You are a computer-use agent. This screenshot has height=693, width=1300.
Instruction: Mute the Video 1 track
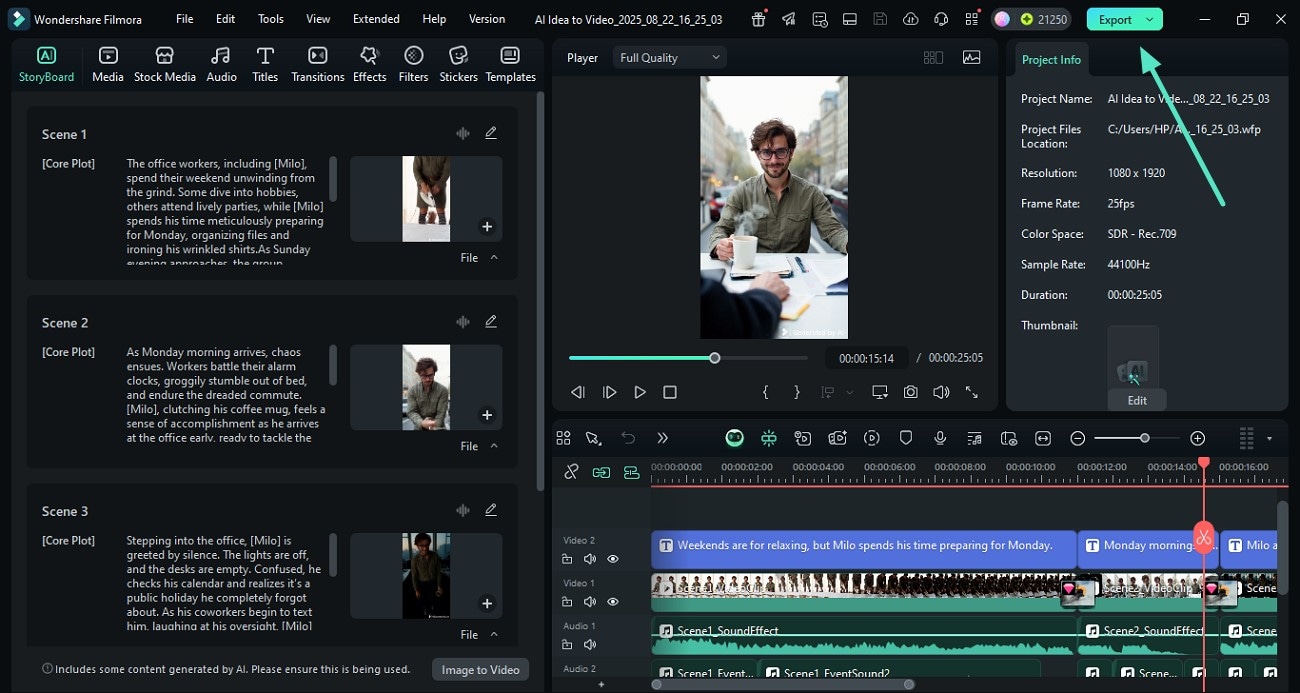(x=590, y=602)
